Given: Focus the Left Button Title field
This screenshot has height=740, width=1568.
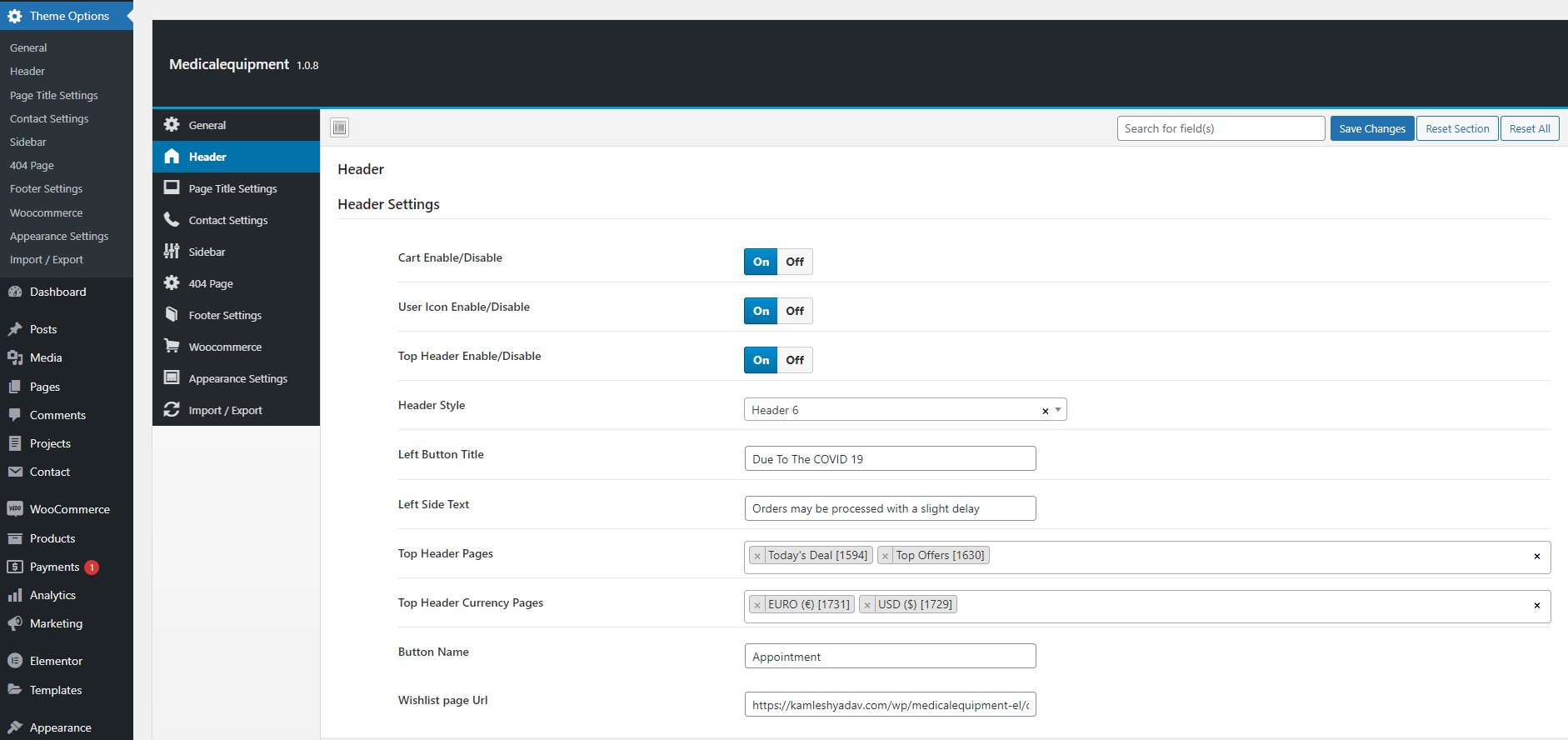Looking at the screenshot, I should pyautogui.click(x=890, y=459).
